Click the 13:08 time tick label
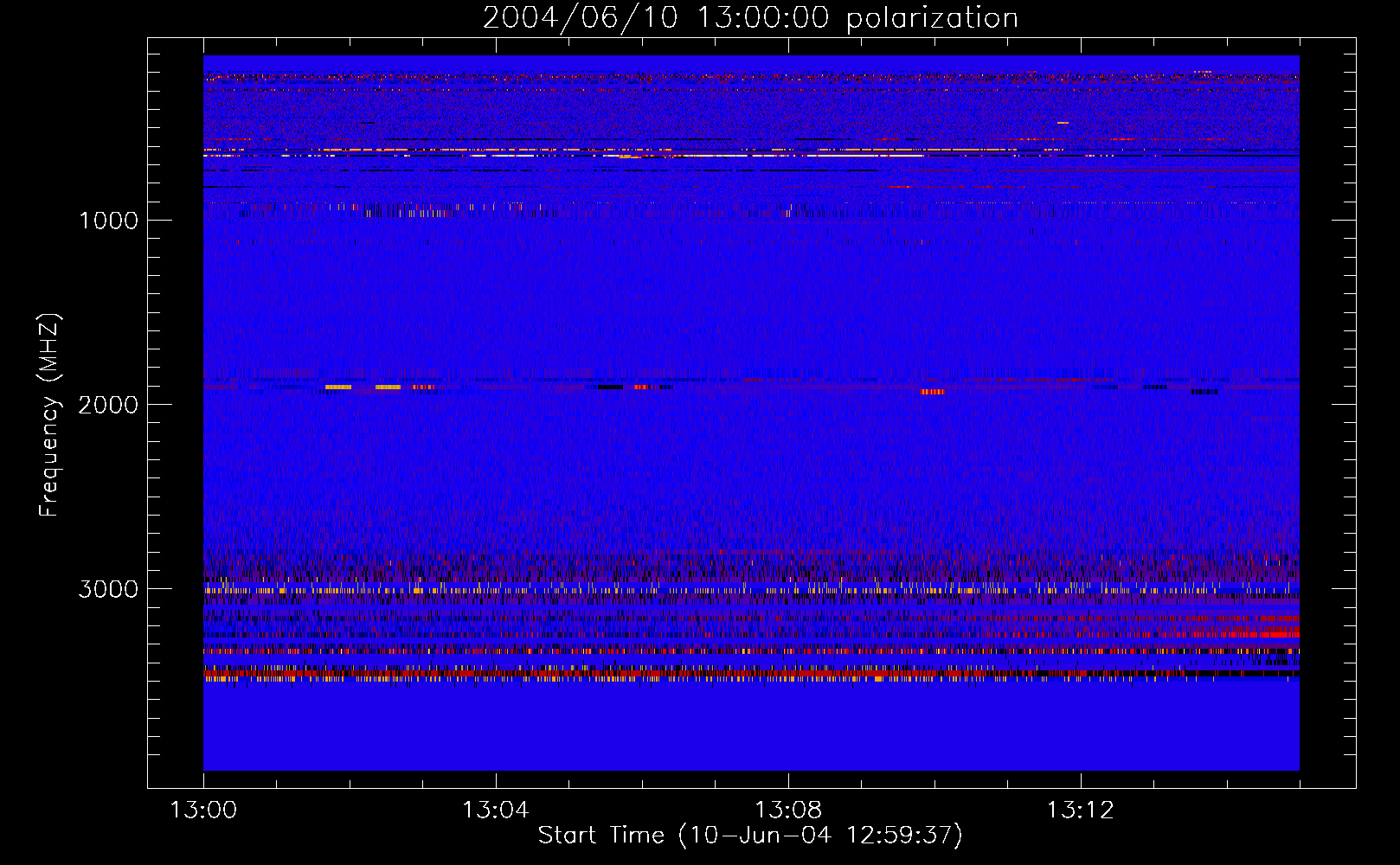This screenshot has height=865, width=1400. click(787, 811)
